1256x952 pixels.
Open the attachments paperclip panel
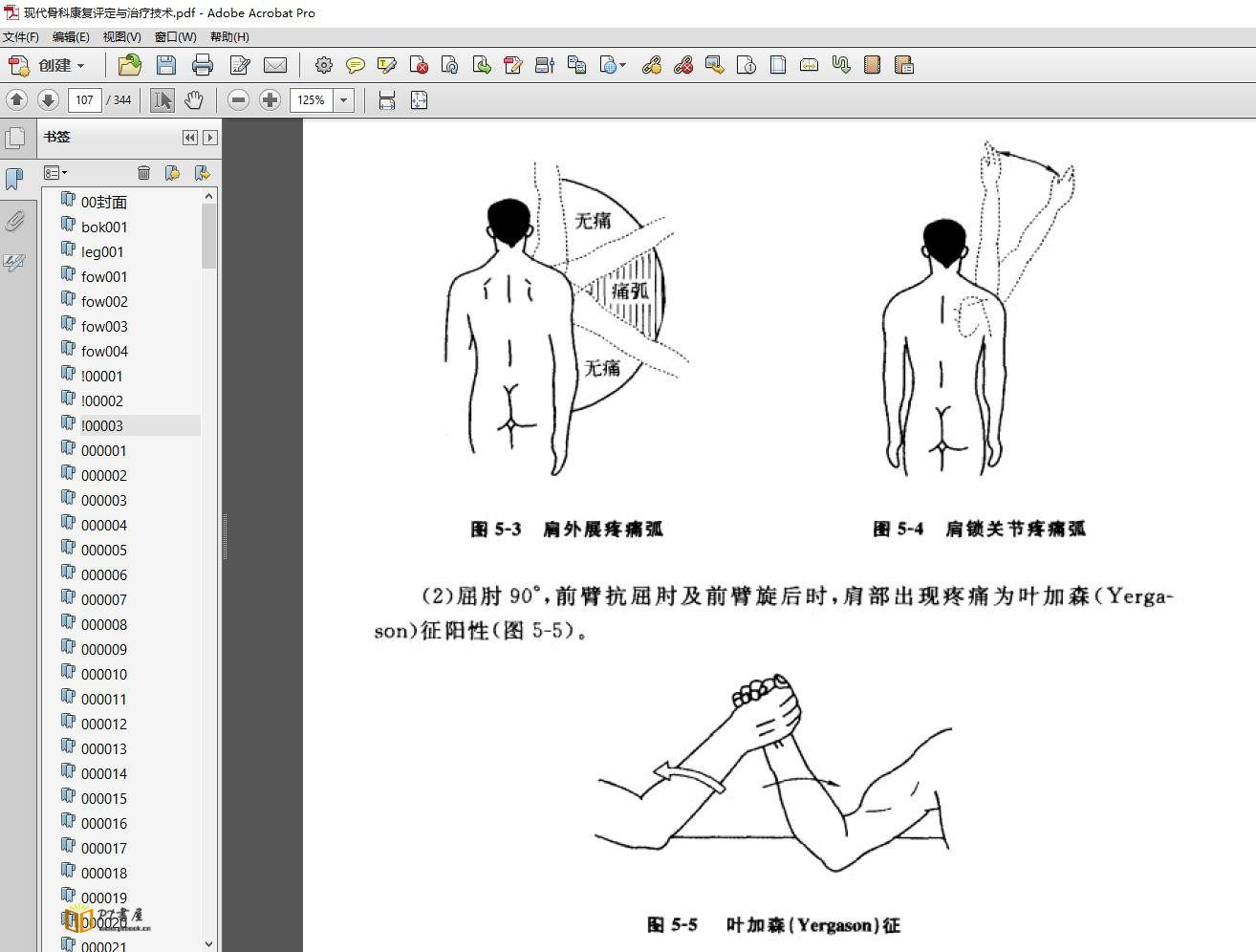coord(15,222)
